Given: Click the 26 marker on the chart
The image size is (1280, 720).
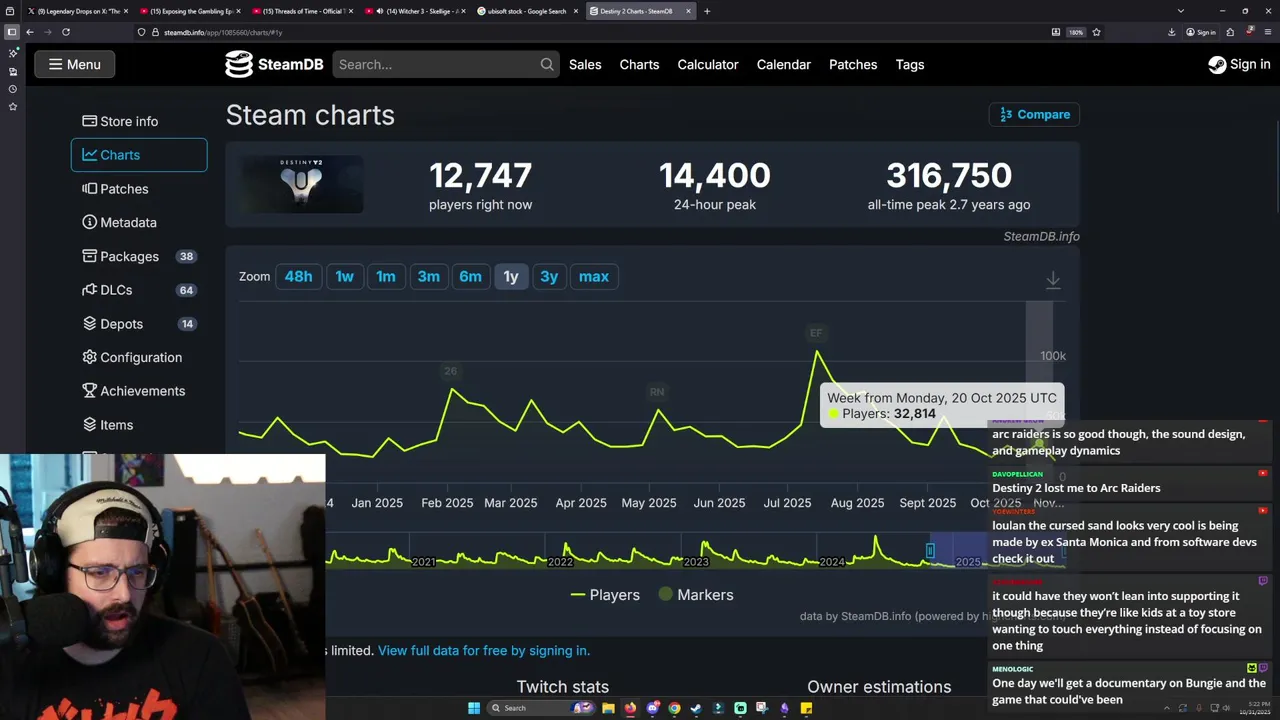Looking at the screenshot, I should pos(450,371).
